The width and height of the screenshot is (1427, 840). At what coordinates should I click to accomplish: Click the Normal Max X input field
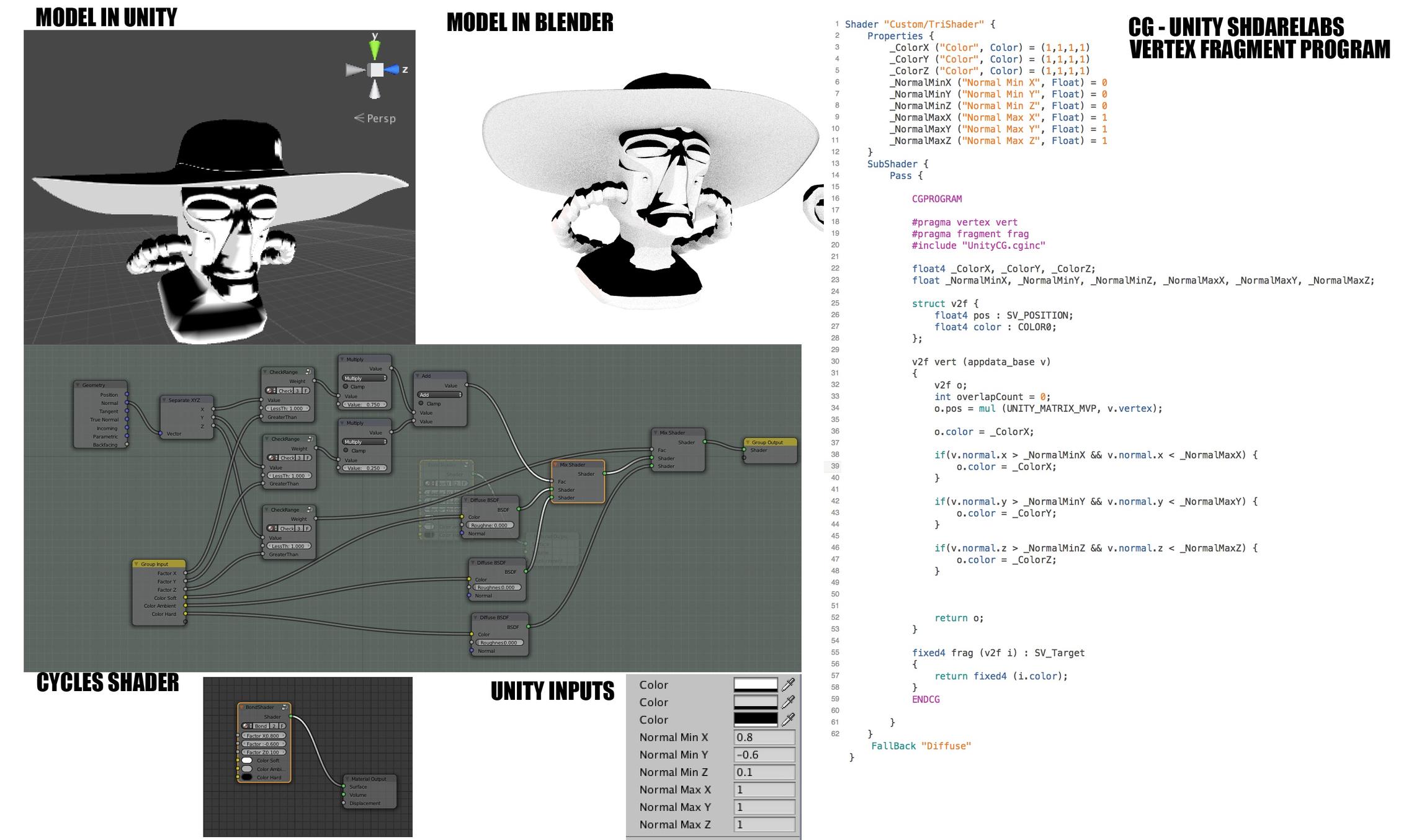[x=764, y=789]
